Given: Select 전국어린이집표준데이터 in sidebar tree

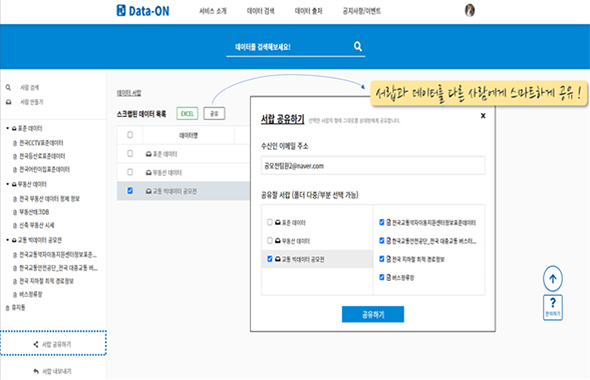Looking at the screenshot, I should point(44,169).
